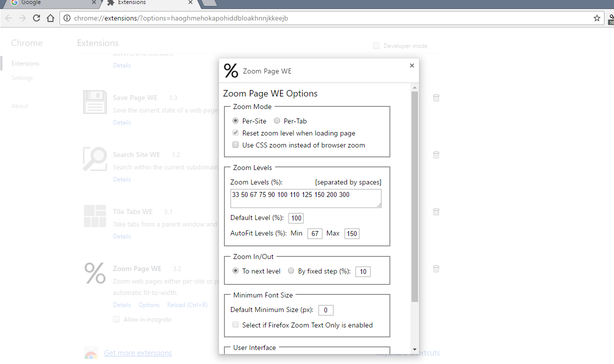Bookmark this page with the star icon

click(597, 18)
